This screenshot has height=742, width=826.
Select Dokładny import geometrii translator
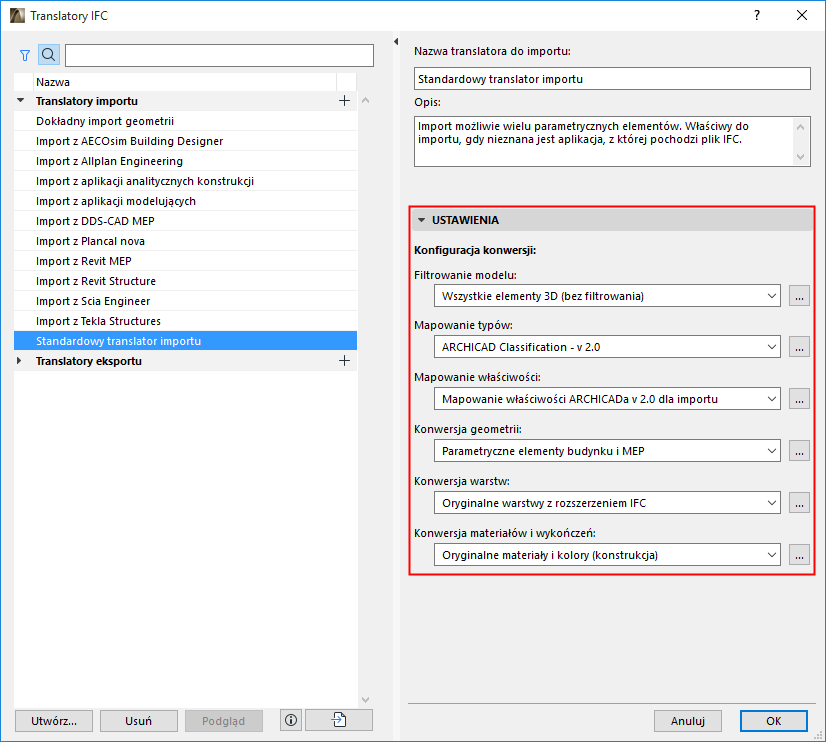click(185, 121)
